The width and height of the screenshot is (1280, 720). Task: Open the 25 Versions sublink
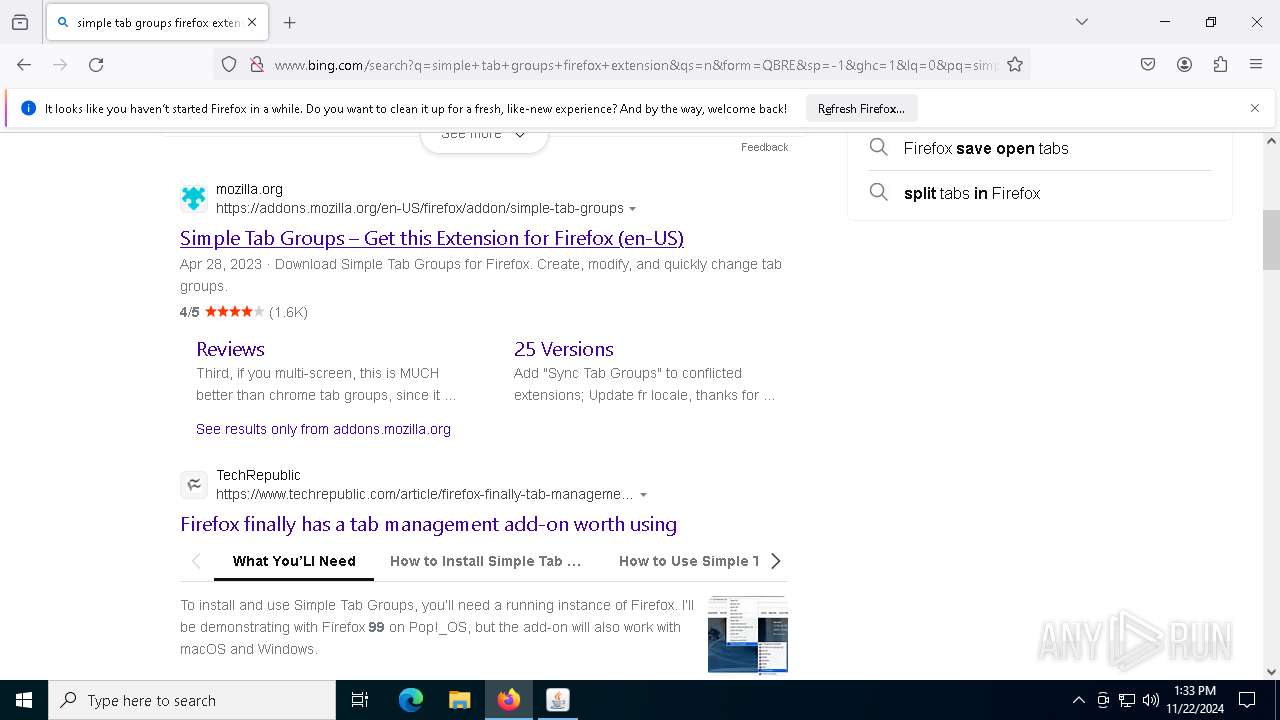coord(564,349)
